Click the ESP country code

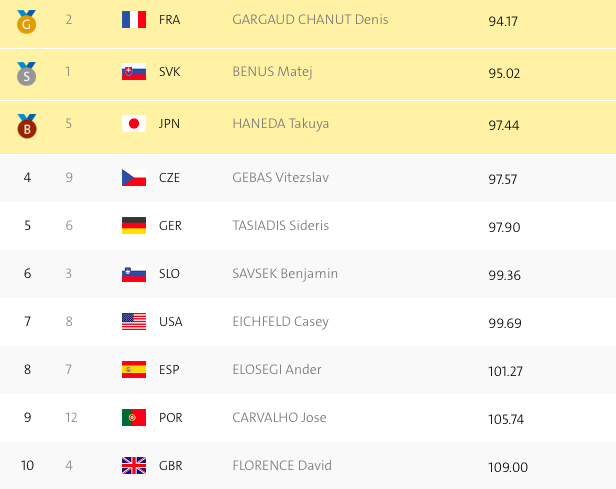pos(169,370)
